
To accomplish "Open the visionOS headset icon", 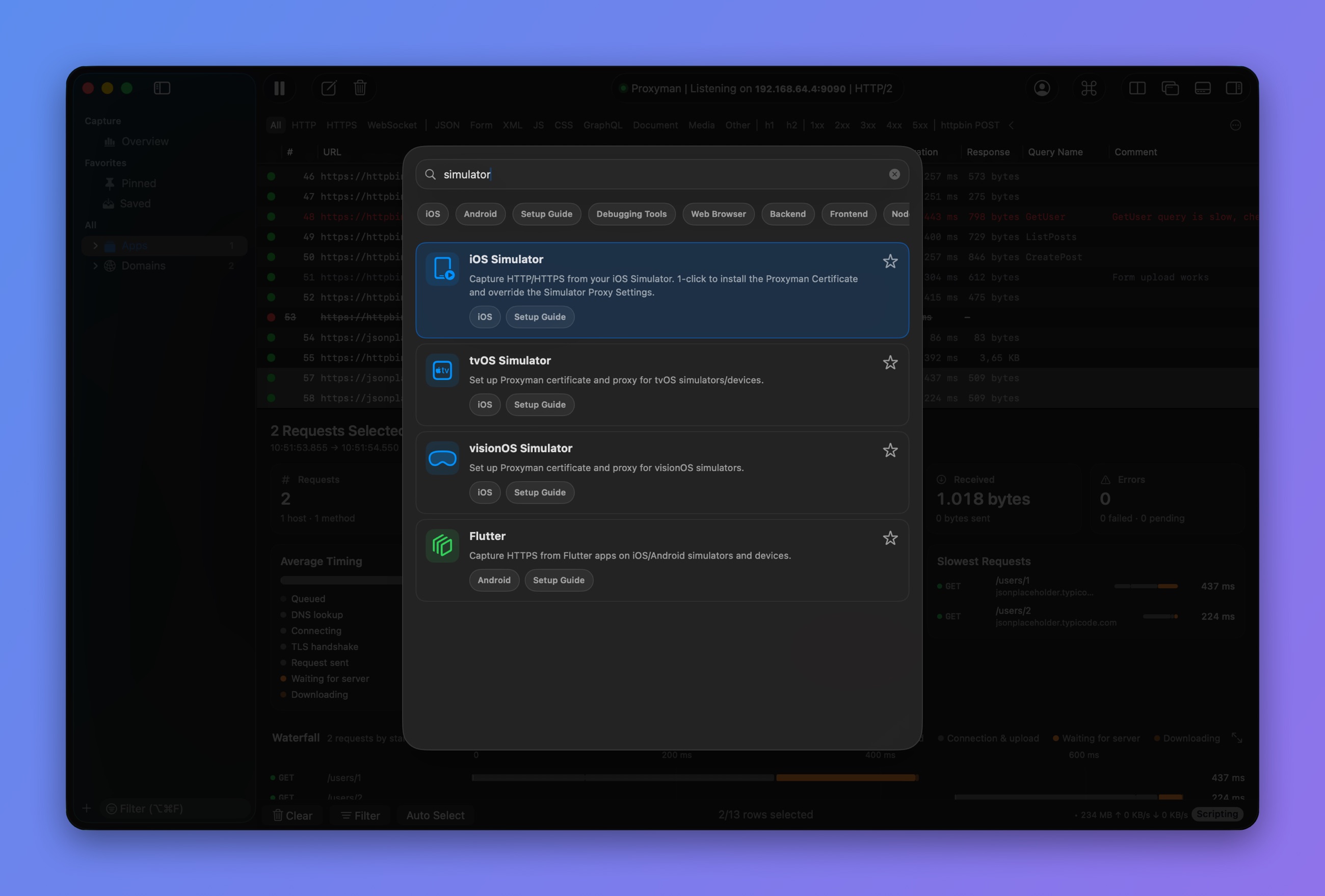I will pos(442,458).
